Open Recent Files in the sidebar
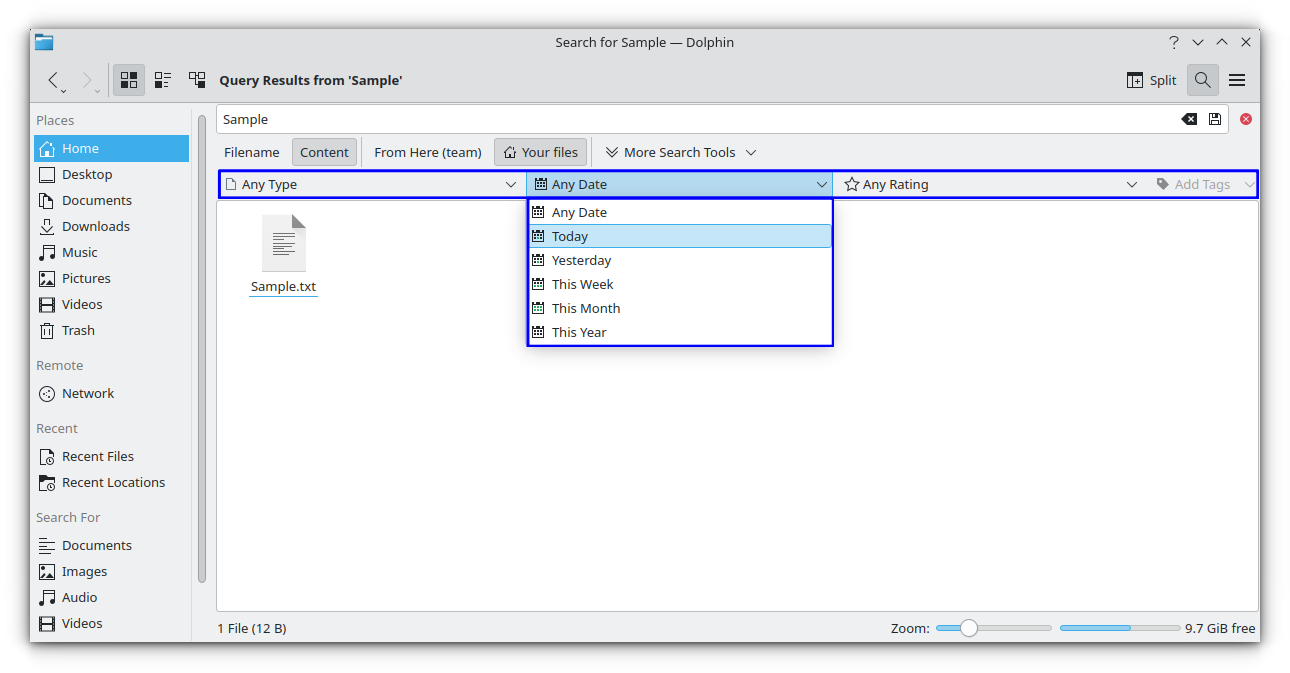 [98, 456]
